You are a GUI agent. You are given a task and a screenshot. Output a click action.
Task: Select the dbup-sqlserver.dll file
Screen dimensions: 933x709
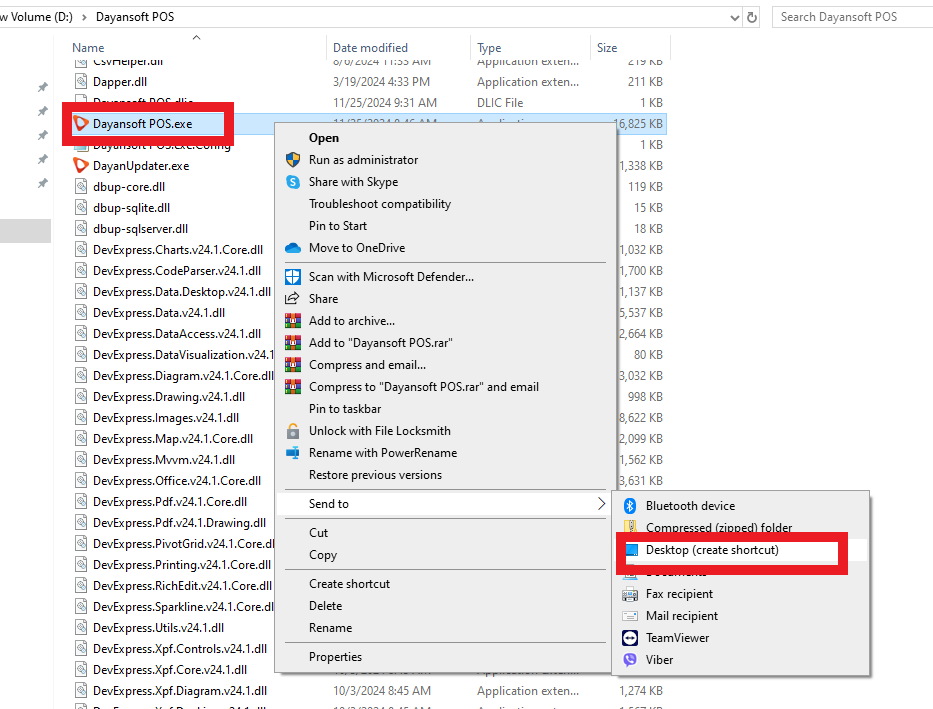pyautogui.click(x=140, y=229)
